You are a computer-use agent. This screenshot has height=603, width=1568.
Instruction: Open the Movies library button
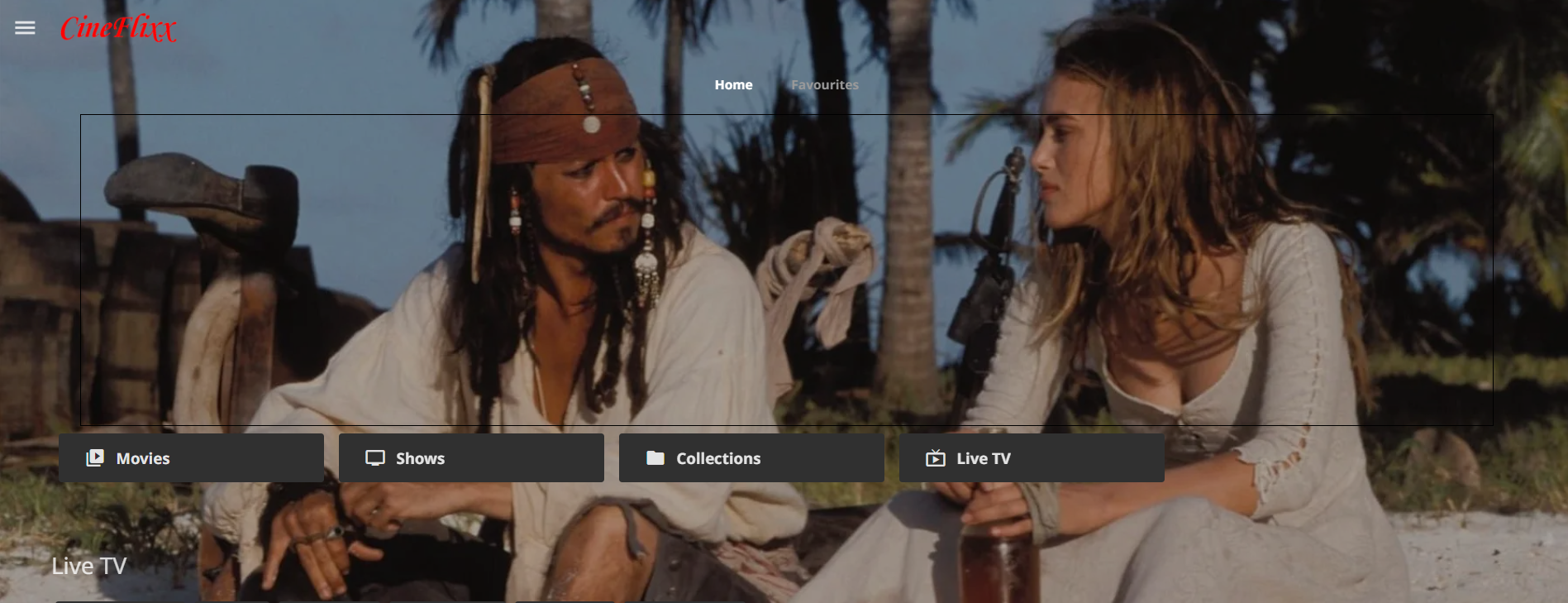pyautogui.click(x=191, y=458)
